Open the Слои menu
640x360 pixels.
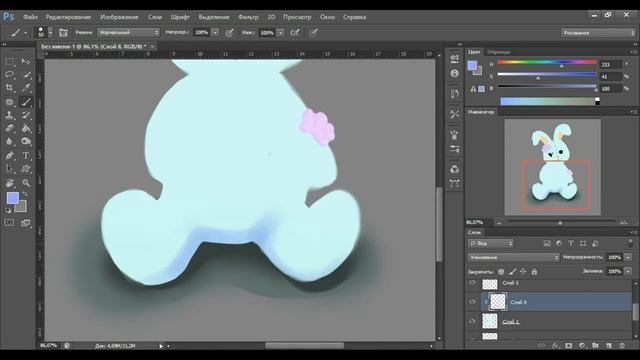pyautogui.click(x=155, y=17)
